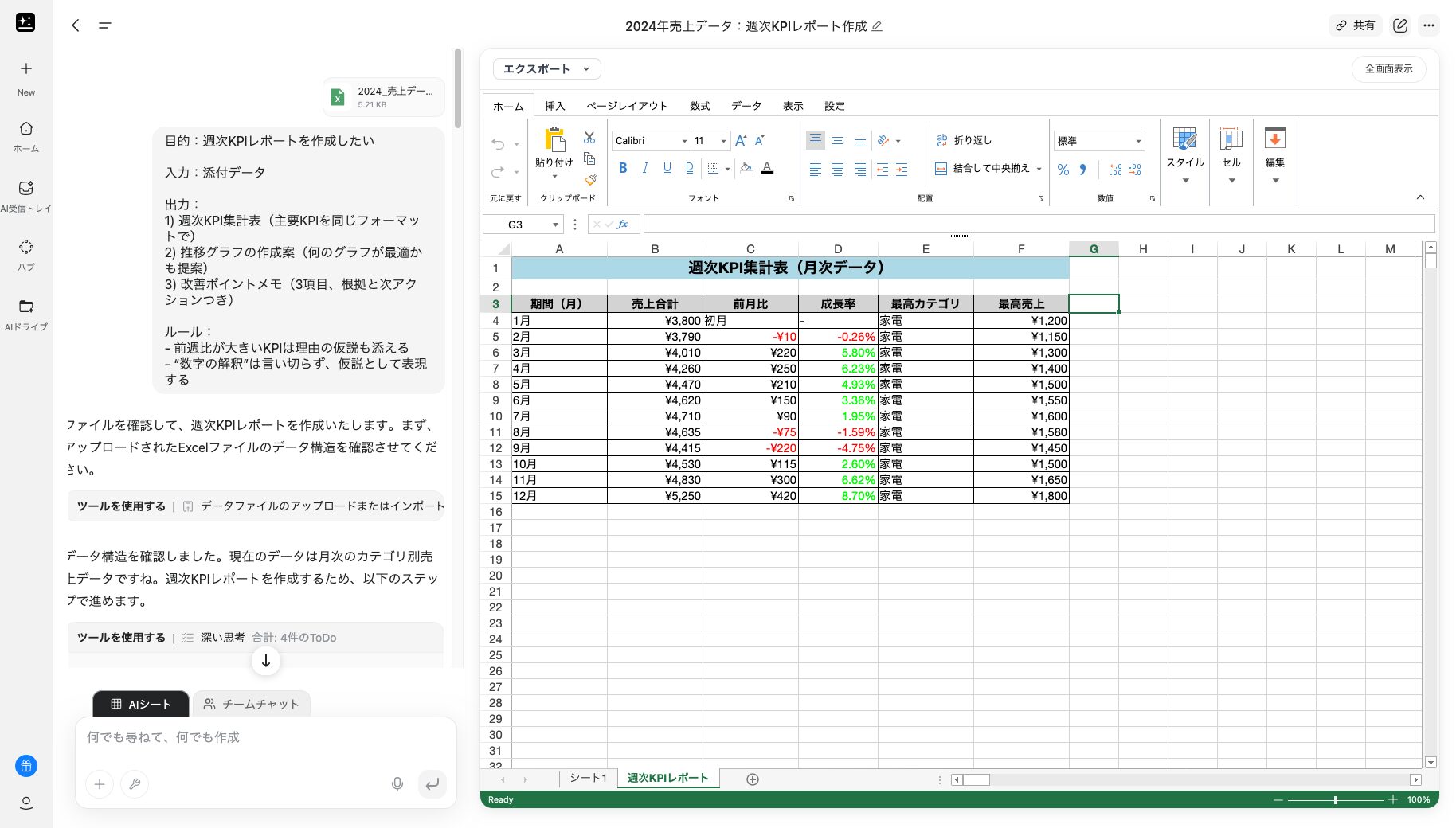Click the Cut (scissors) icon
The width and height of the screenshot is (1456, 828).
click(589, 137)
